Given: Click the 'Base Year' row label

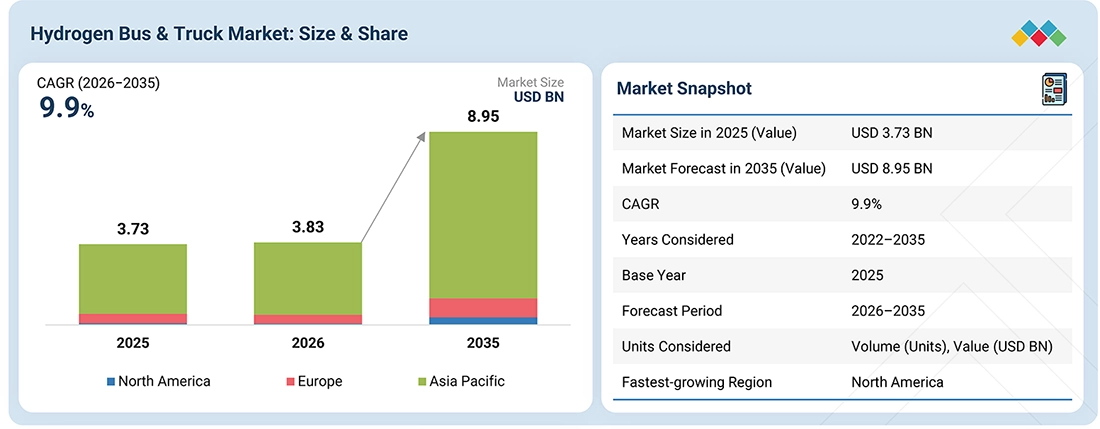Looking at the screenshot, I should pos(654,275).
